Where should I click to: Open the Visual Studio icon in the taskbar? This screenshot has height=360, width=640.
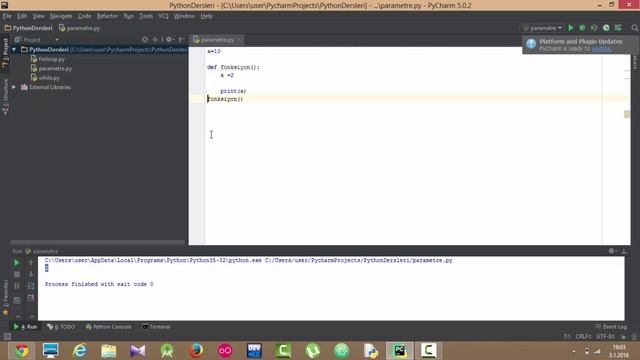click(x=138, y=351)
